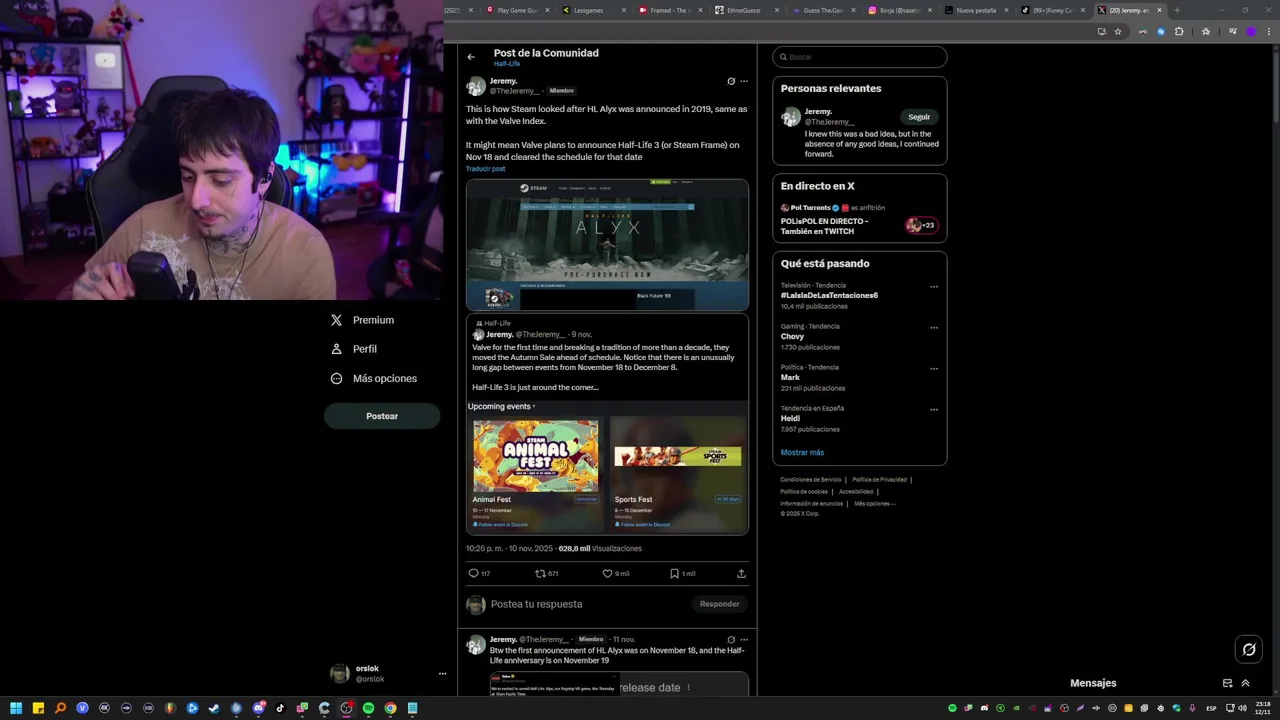Image resolution: width=1280 pixels, height=720 pixels.
Task: Open the Chrome profile avatar
Action: coord(1251,31)
